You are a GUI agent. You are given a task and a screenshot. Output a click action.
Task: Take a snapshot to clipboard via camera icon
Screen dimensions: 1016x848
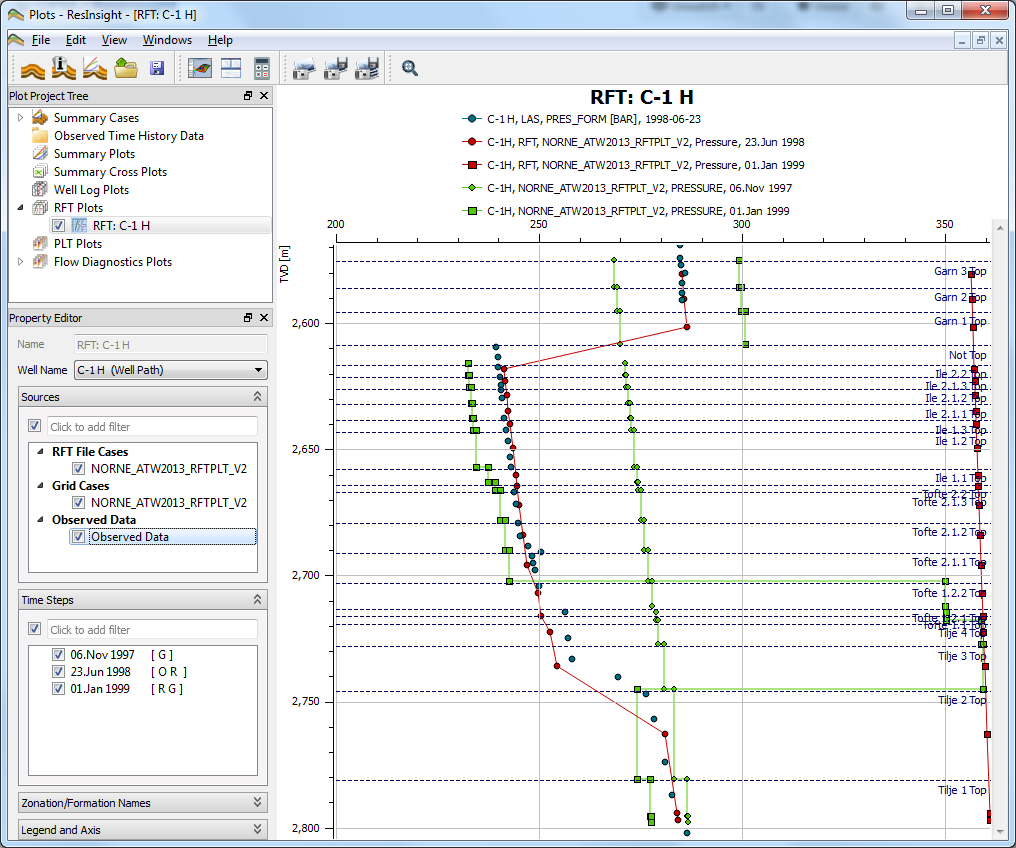(303, 67)
